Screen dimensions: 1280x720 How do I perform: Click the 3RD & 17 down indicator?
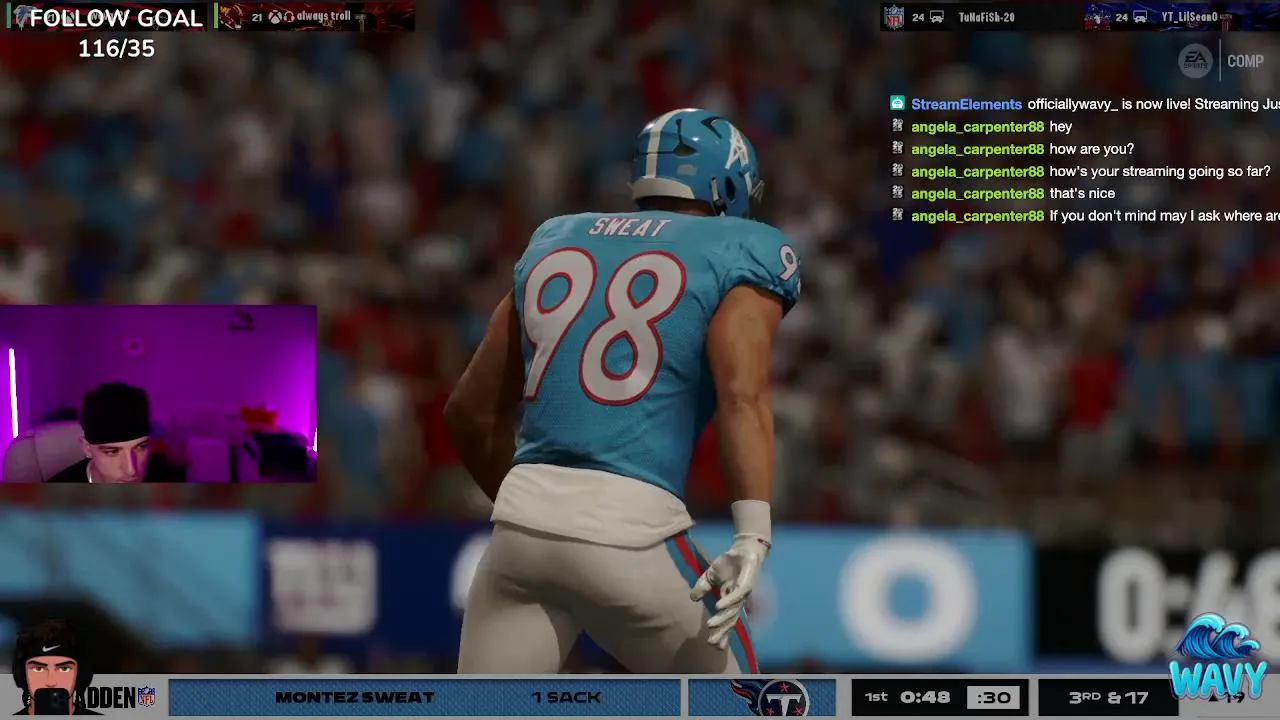pos(1108,697)
